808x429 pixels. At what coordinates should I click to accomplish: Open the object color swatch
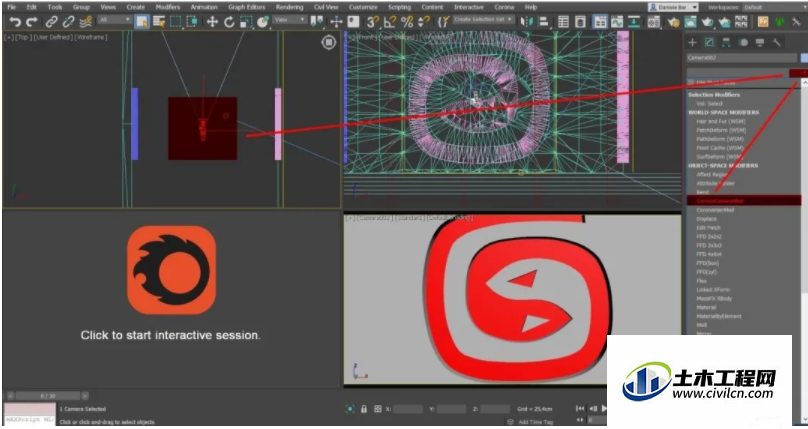804,58
